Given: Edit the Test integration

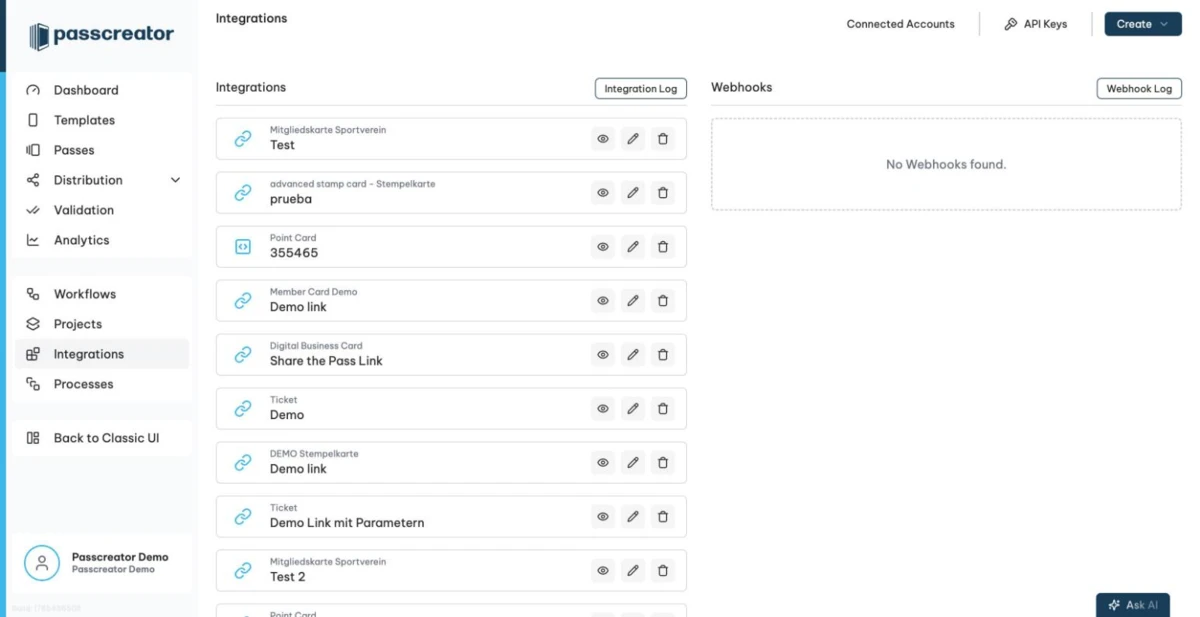Looking at the screenshot, I should tap(633, 139).
